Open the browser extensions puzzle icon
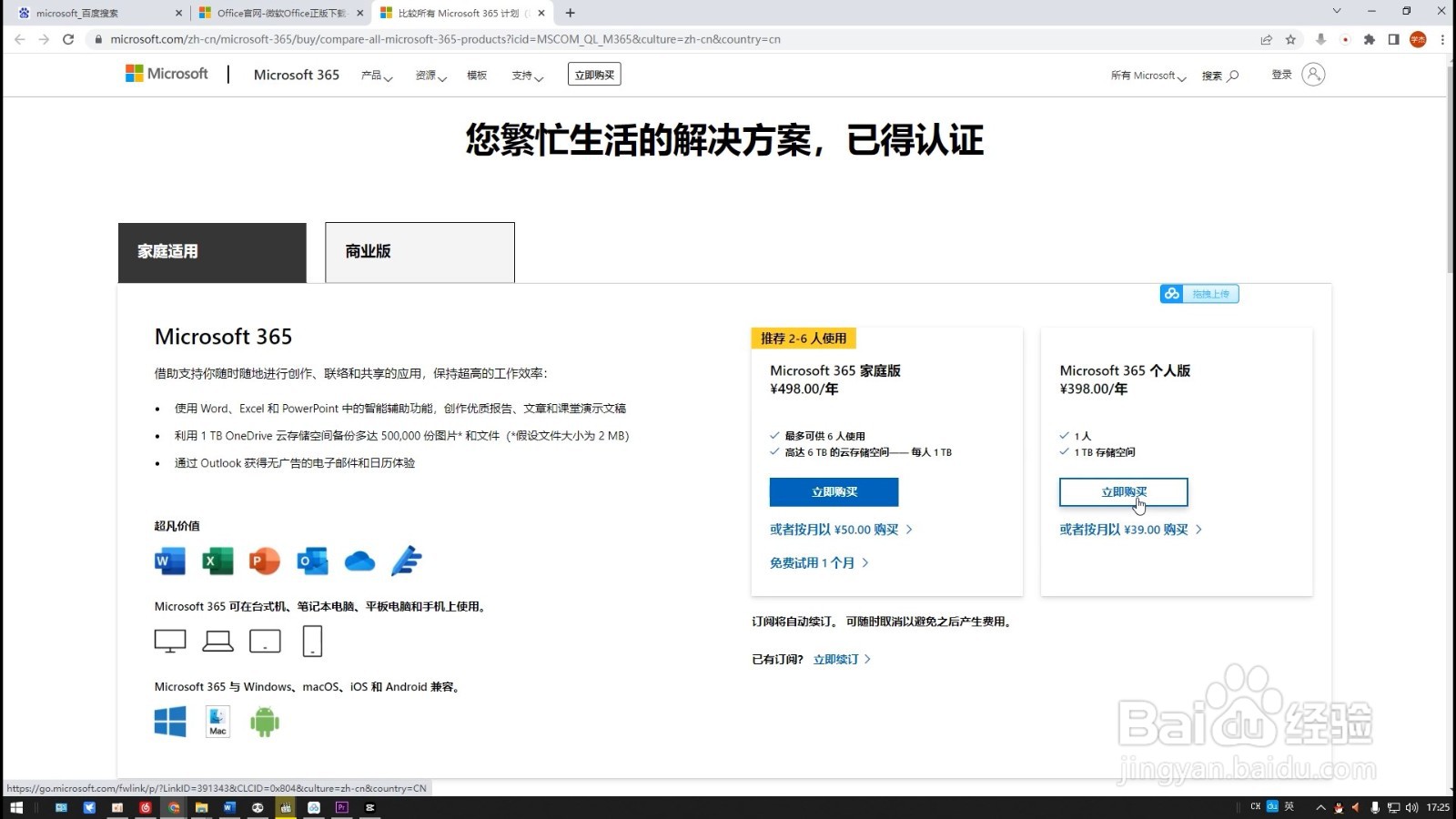The height and width of the screenshot is (819, 1456). pos(1369,39)
